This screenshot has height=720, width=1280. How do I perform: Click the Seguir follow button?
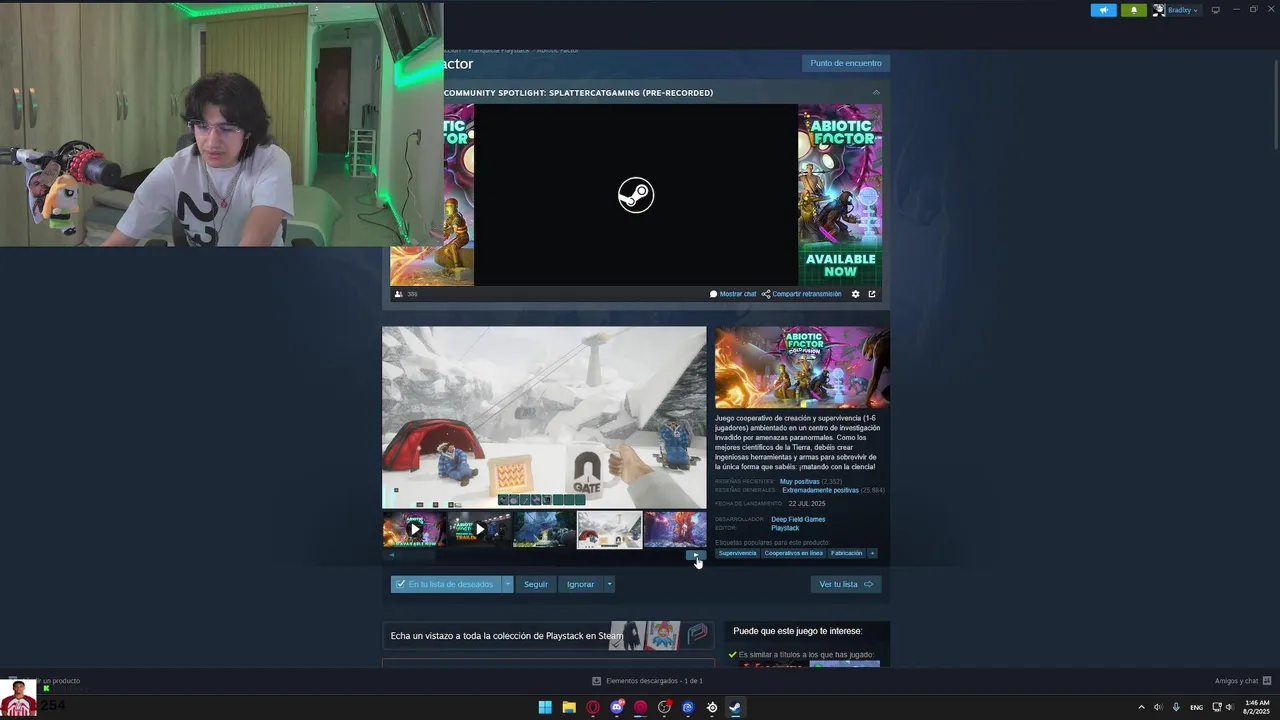pyautogui.click(x=536, y=584)
